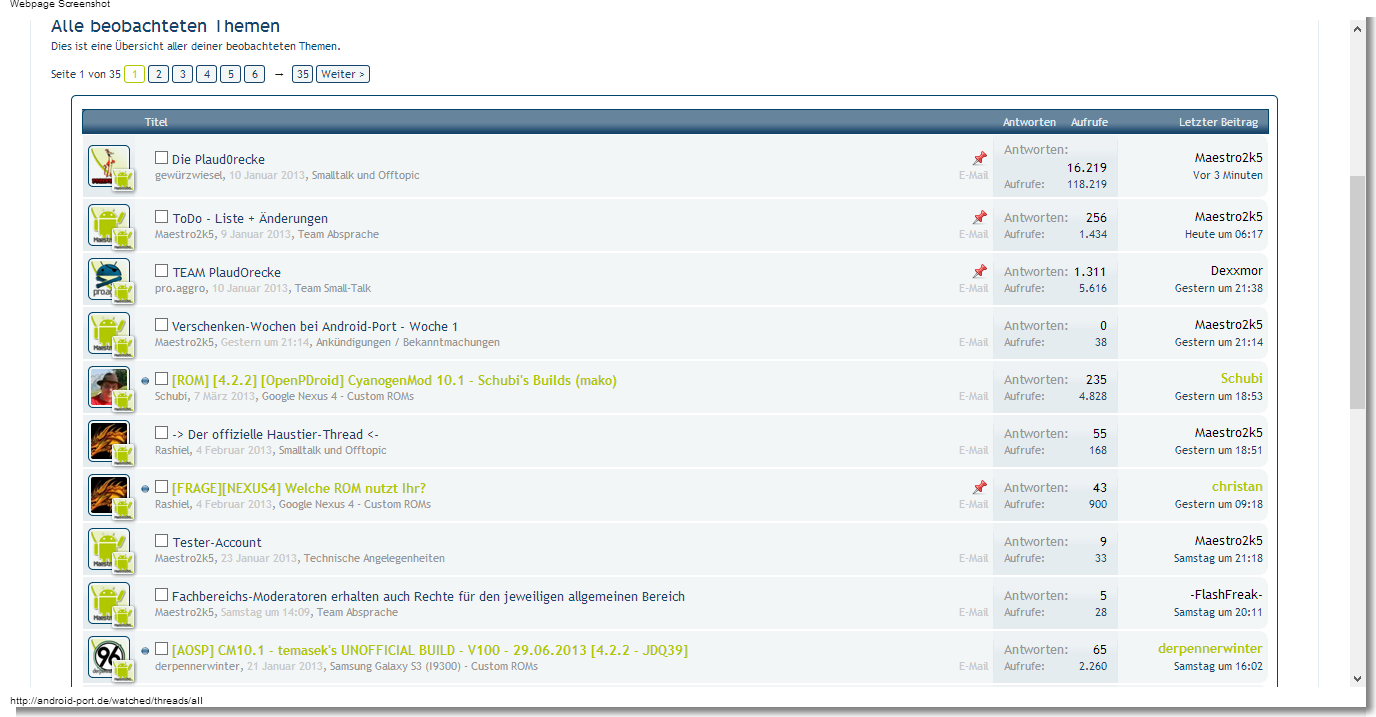
Task: Tick the Tester-Account thread checkbox
Action: [x=161, y=541]
